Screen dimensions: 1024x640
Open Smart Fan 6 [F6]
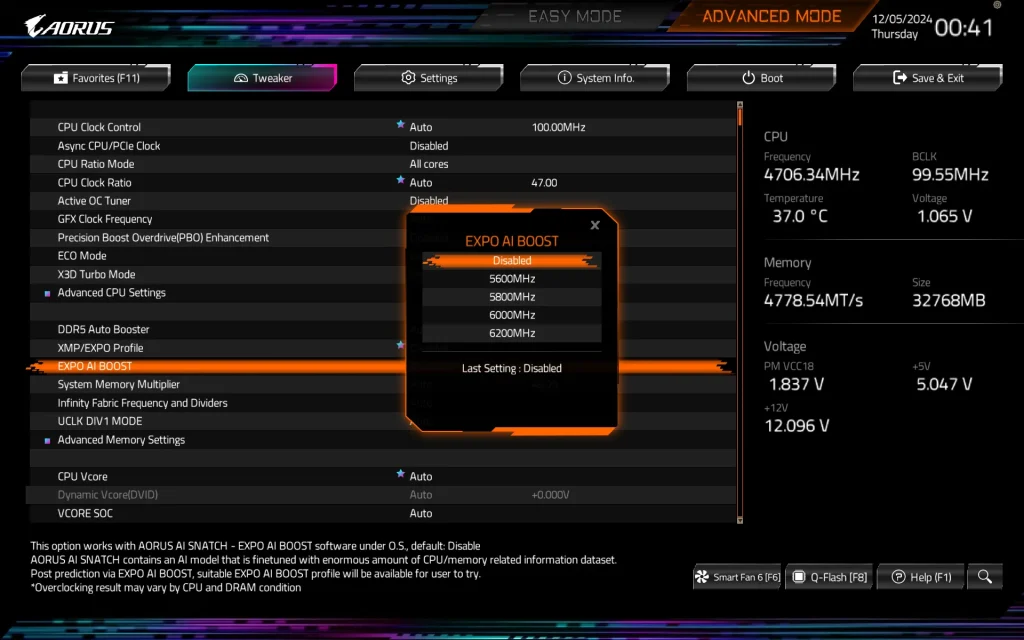tap(737, 577)
